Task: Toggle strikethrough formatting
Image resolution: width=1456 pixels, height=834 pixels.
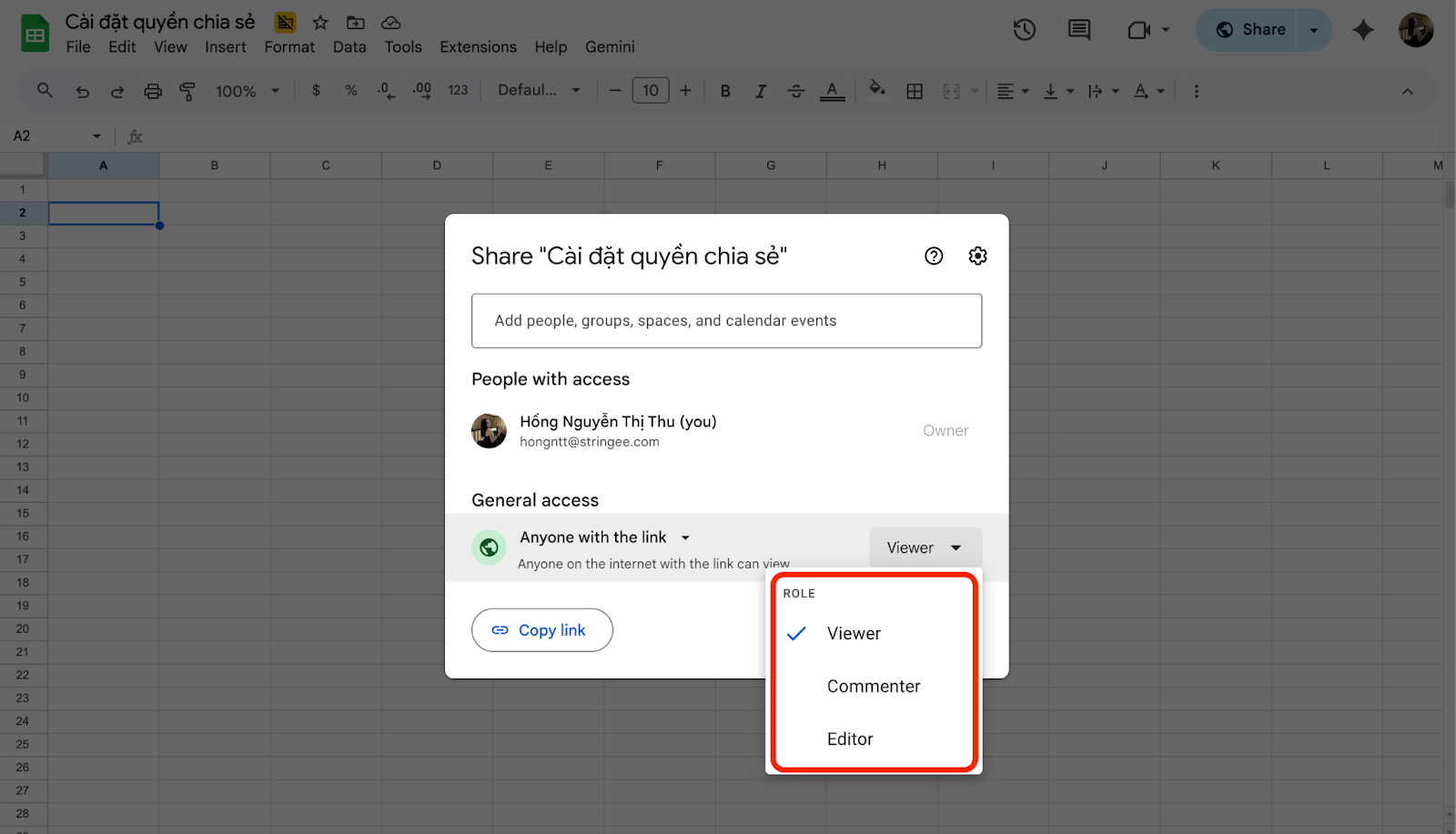Action: [795, 91]
